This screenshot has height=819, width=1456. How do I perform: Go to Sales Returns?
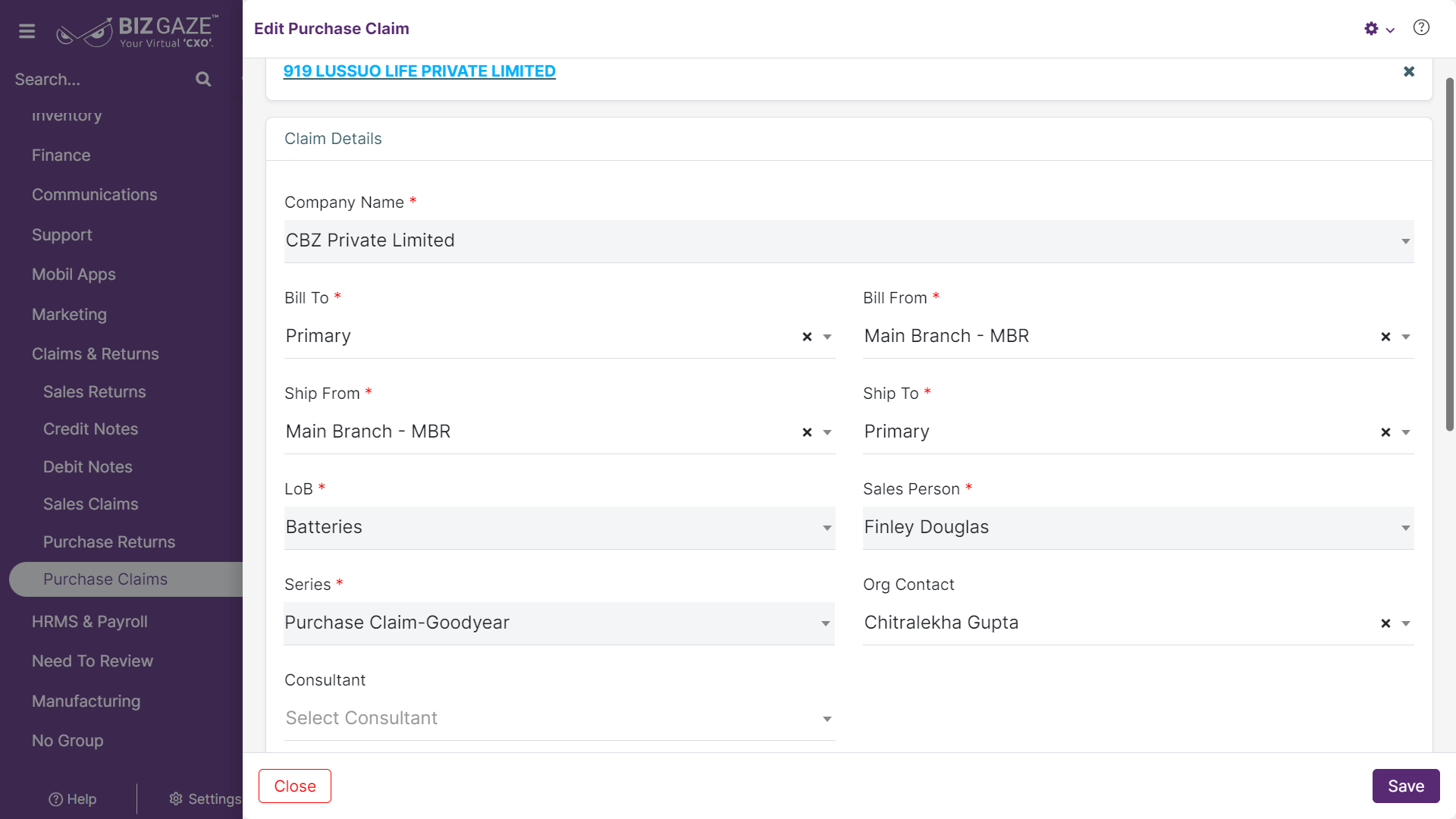pyautogui.click(x=94, y=392)
